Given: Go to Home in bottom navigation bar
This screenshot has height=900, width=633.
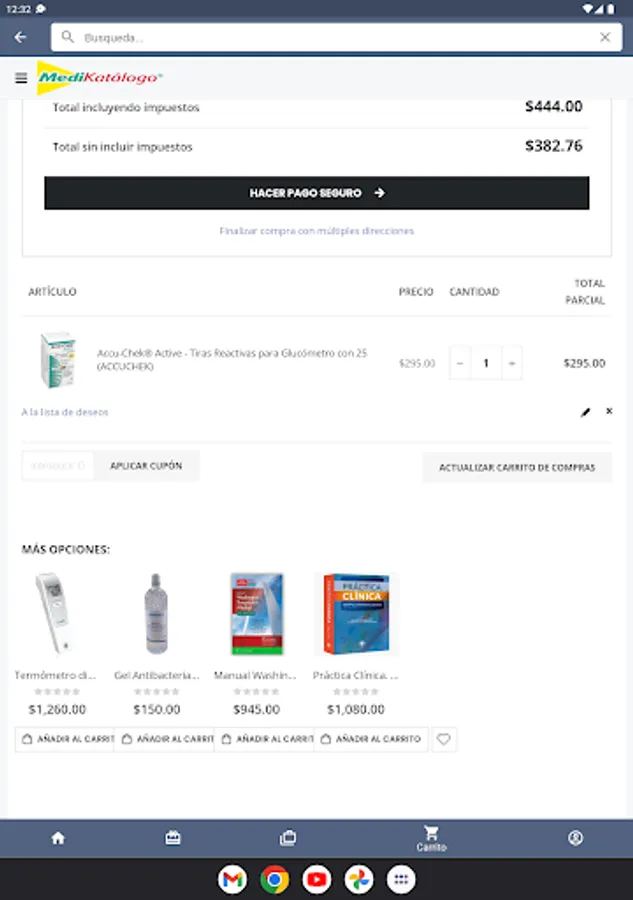Looking at the screenshot, I should coord(58,838).
